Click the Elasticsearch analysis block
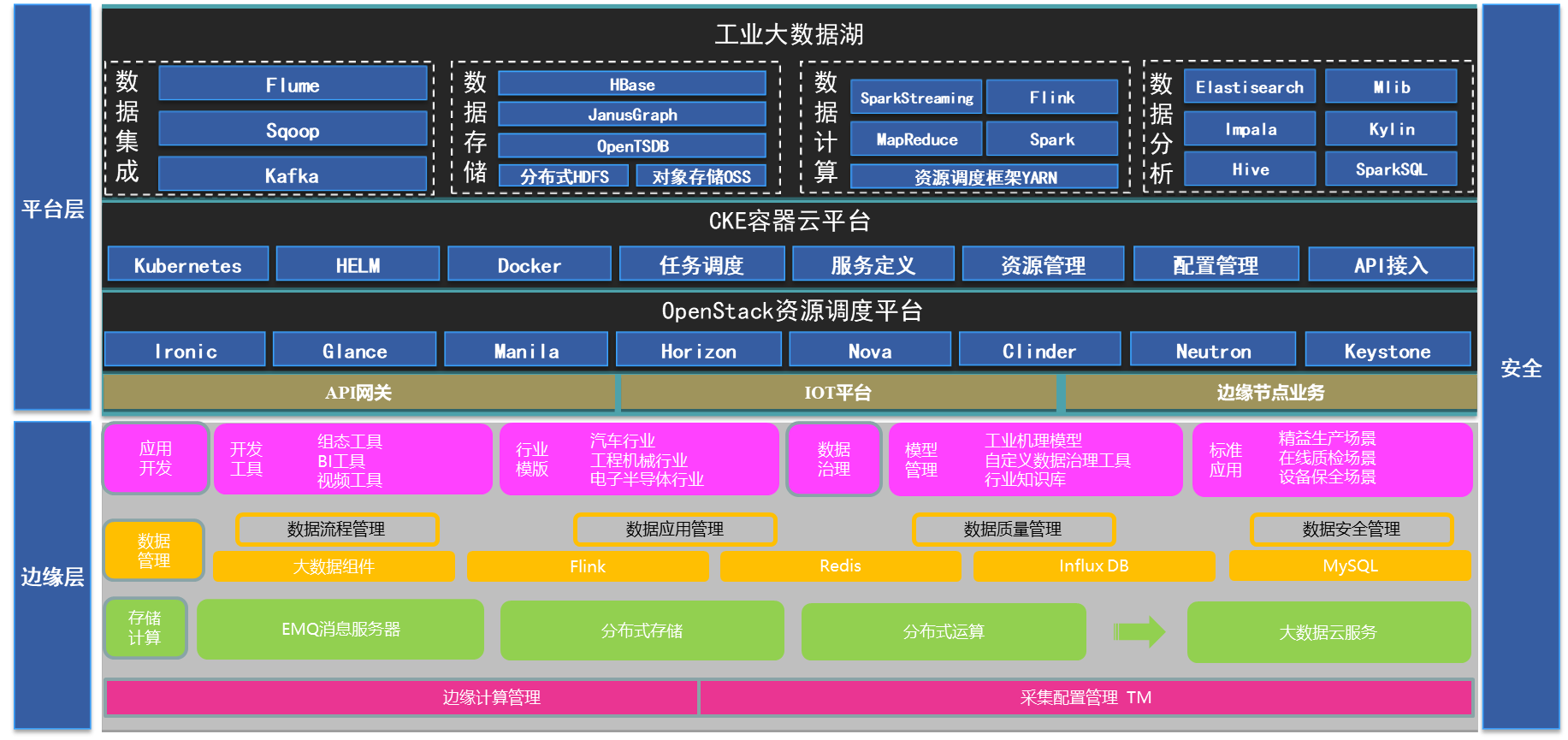The image size is (1568, 740). (1249, 86)
